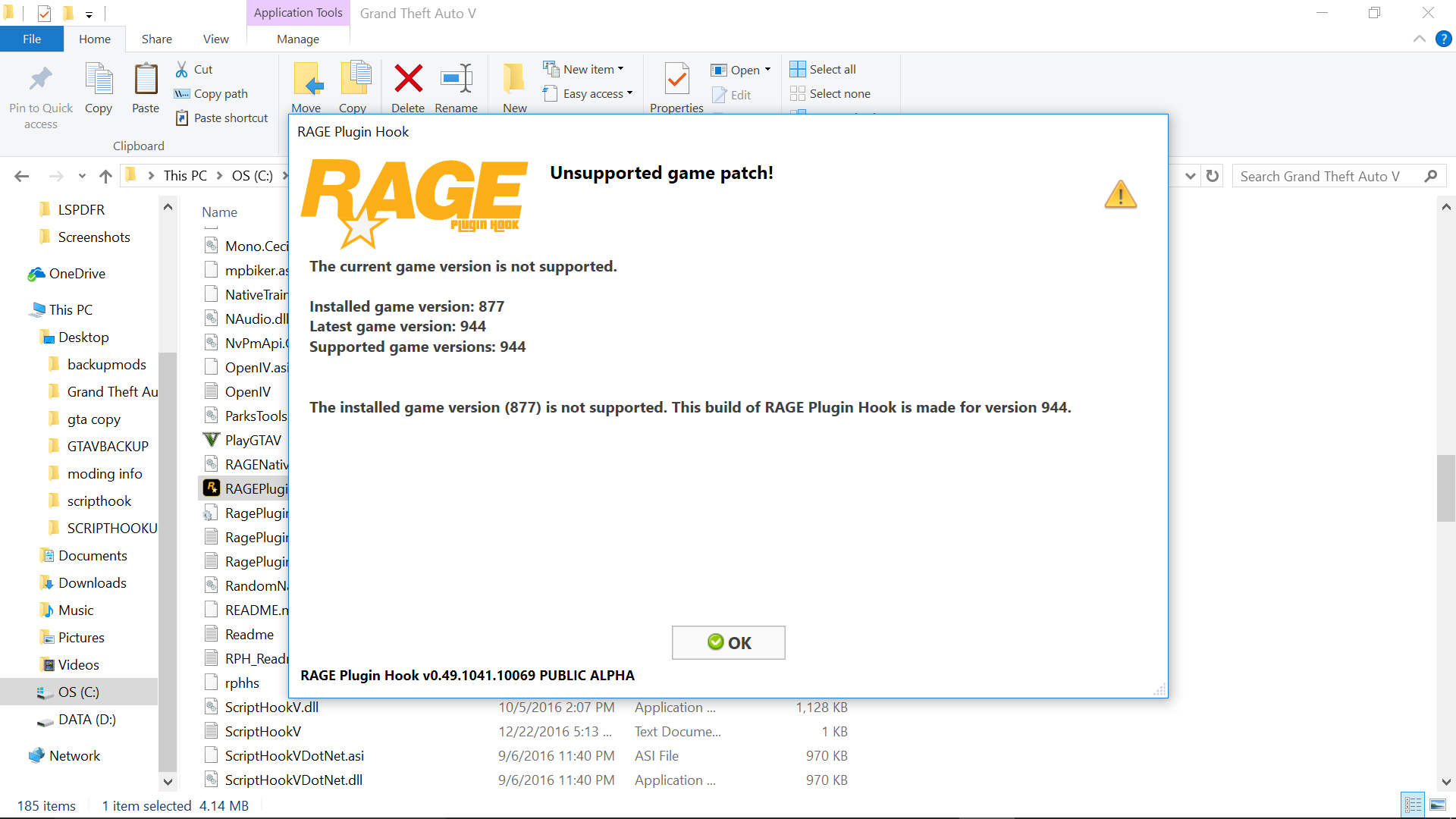Click the refresh icon beside address bar
1456x819 pixels.
coord(1213,176)
